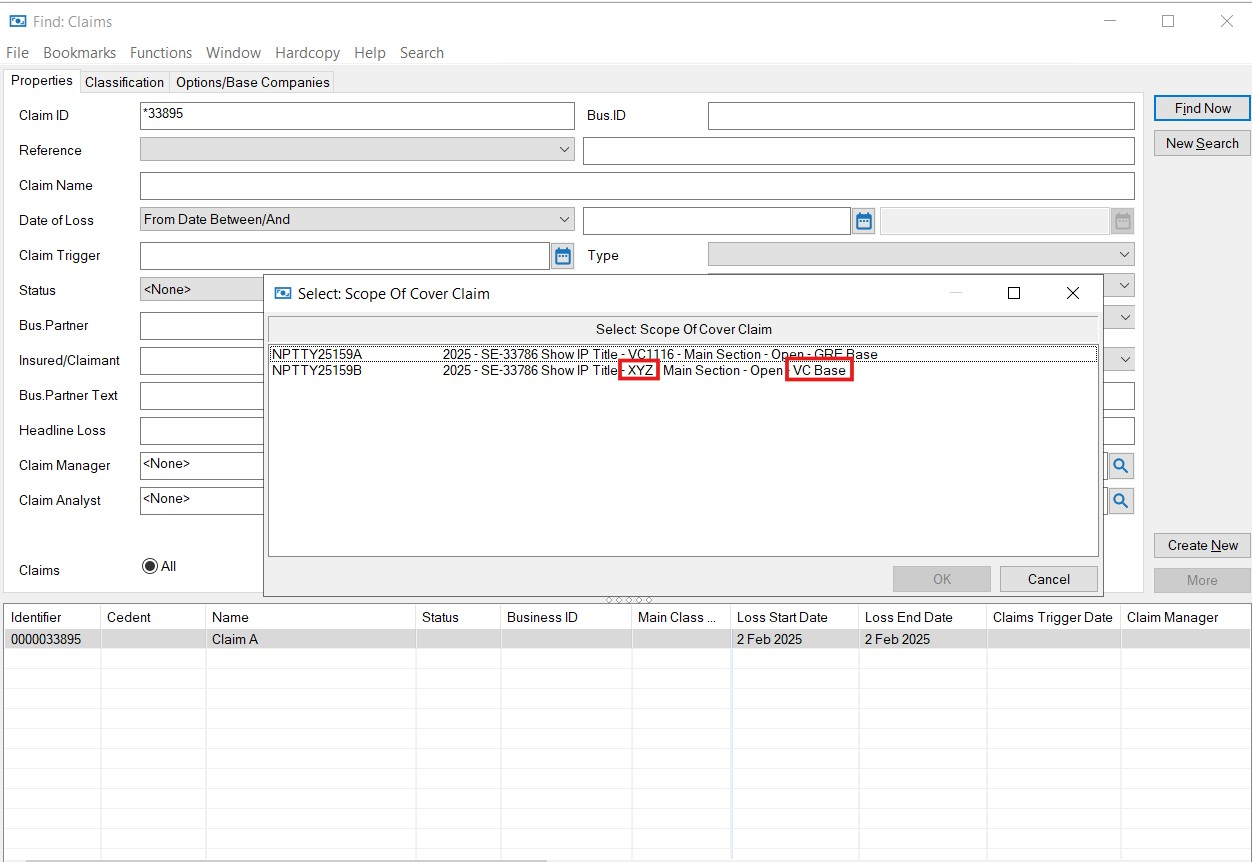
Task: Click the Find Now button
Action: click(1202, 108)
